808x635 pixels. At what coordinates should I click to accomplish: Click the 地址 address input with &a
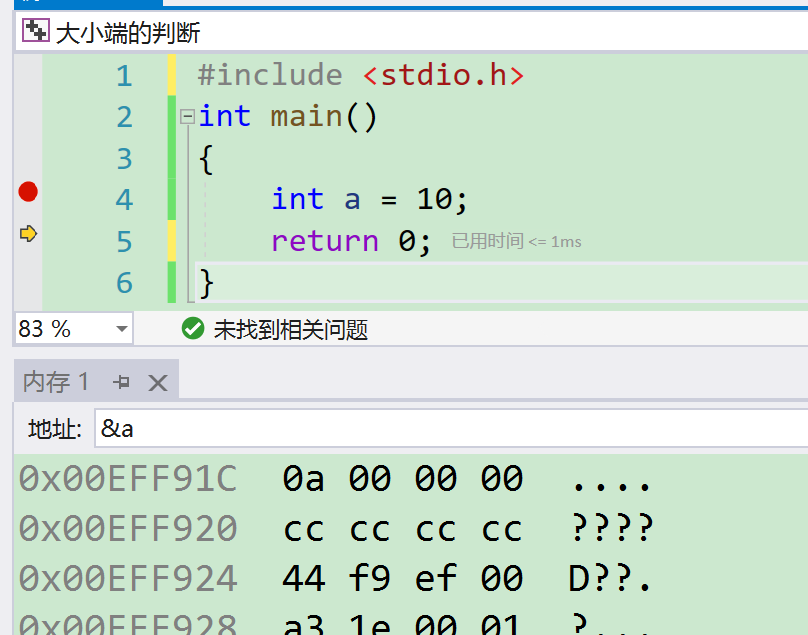click(451, 428)
